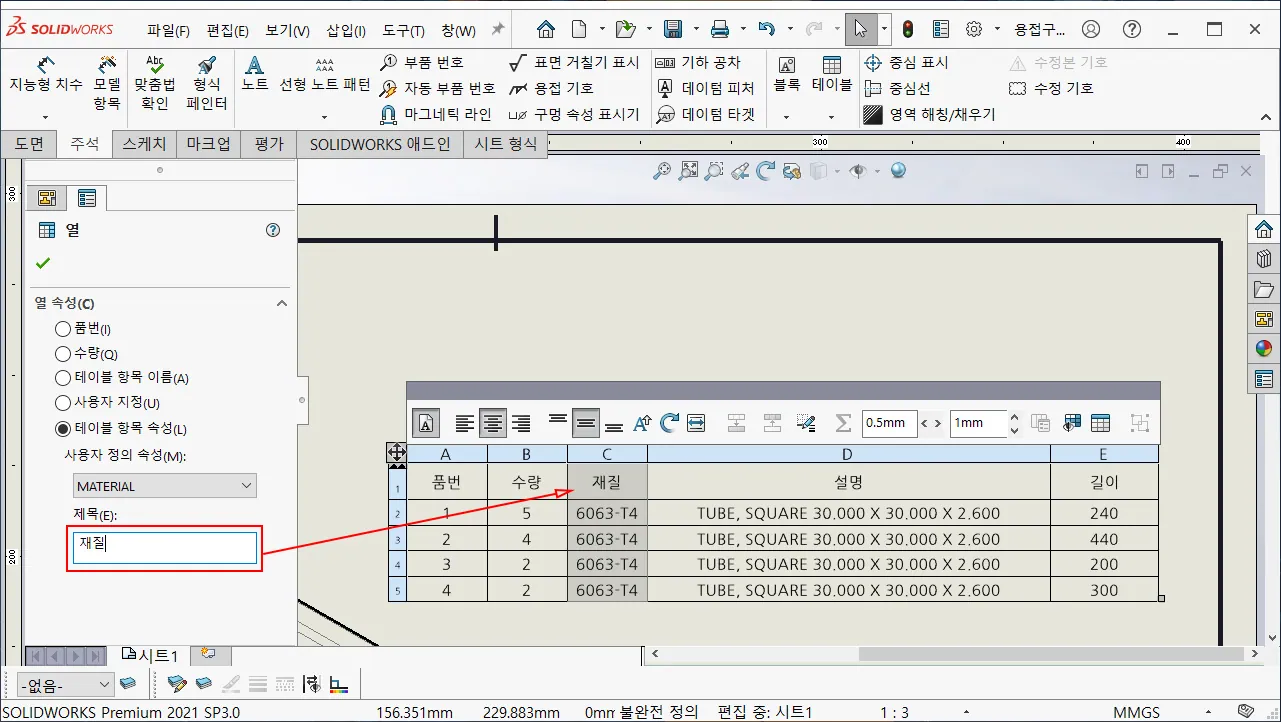Image resolution: width=1281 pixels, height=722 pixels.
Task: Click the Add Sheet button beside 시트1
Action: [x=208, y=654]
